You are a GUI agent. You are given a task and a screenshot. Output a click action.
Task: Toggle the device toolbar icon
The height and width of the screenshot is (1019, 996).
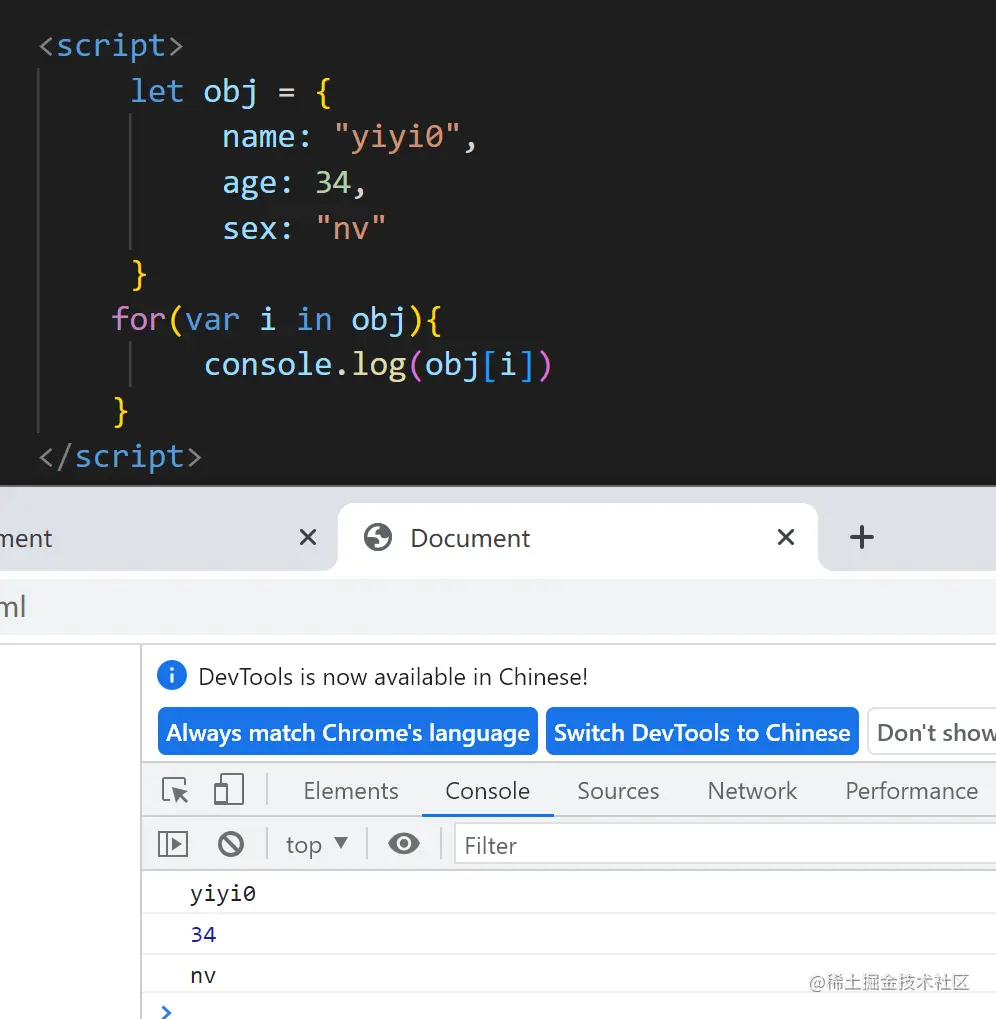pyautogui.click(x=229, y=790)
